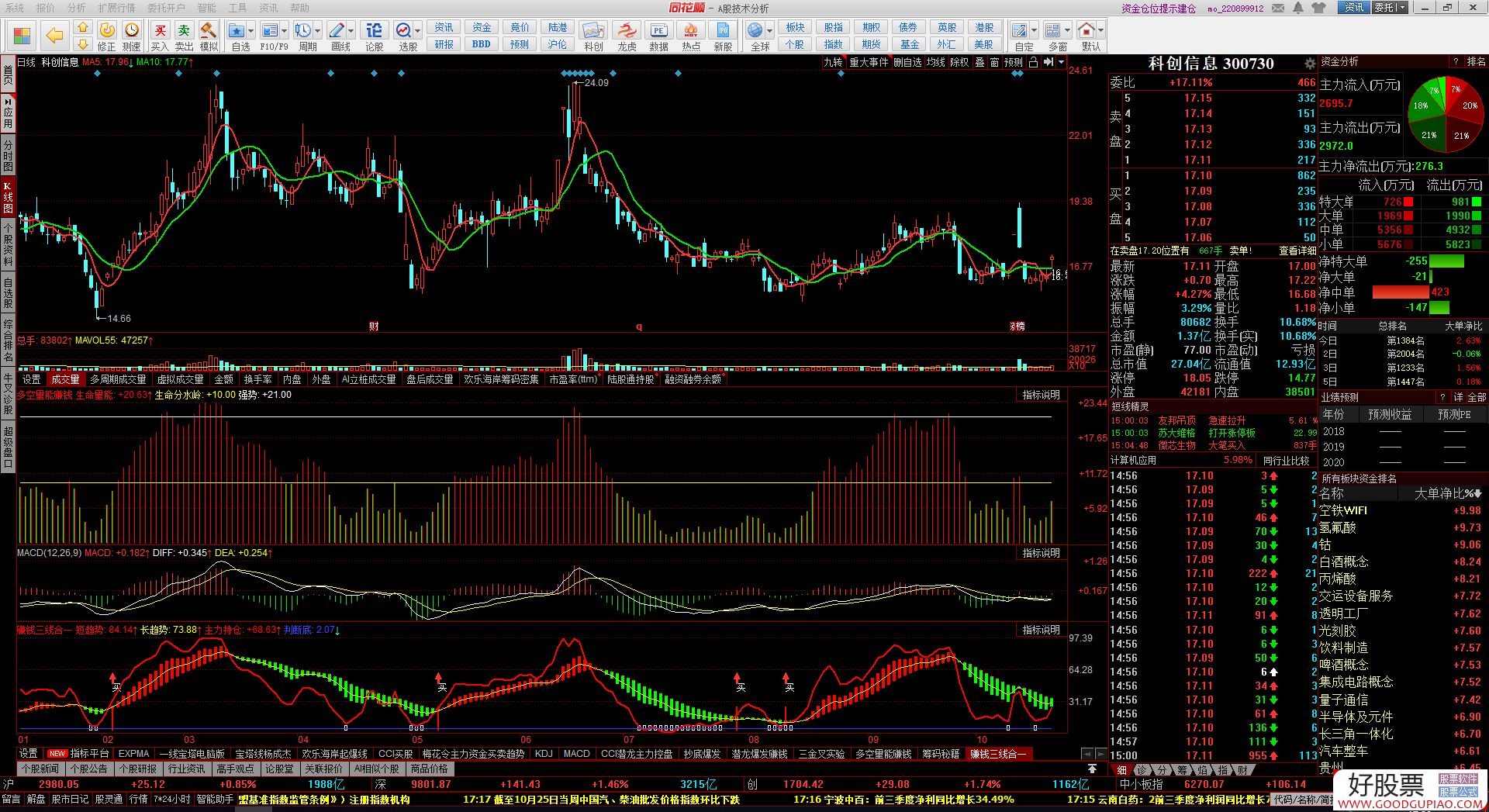1489x812 pixels.
Task: Open the 科创 board icon
Action: [x=593, y=30]
